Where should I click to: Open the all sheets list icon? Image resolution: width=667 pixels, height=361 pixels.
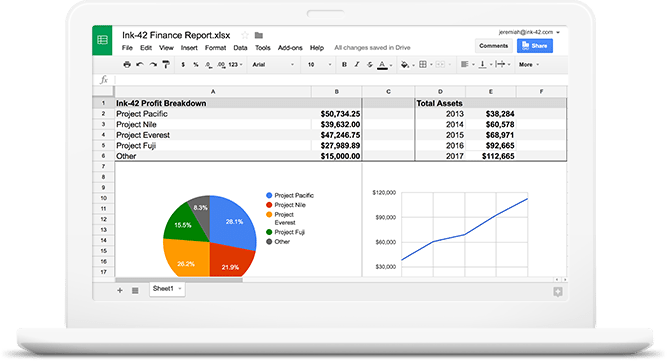(x=135, y=290)
